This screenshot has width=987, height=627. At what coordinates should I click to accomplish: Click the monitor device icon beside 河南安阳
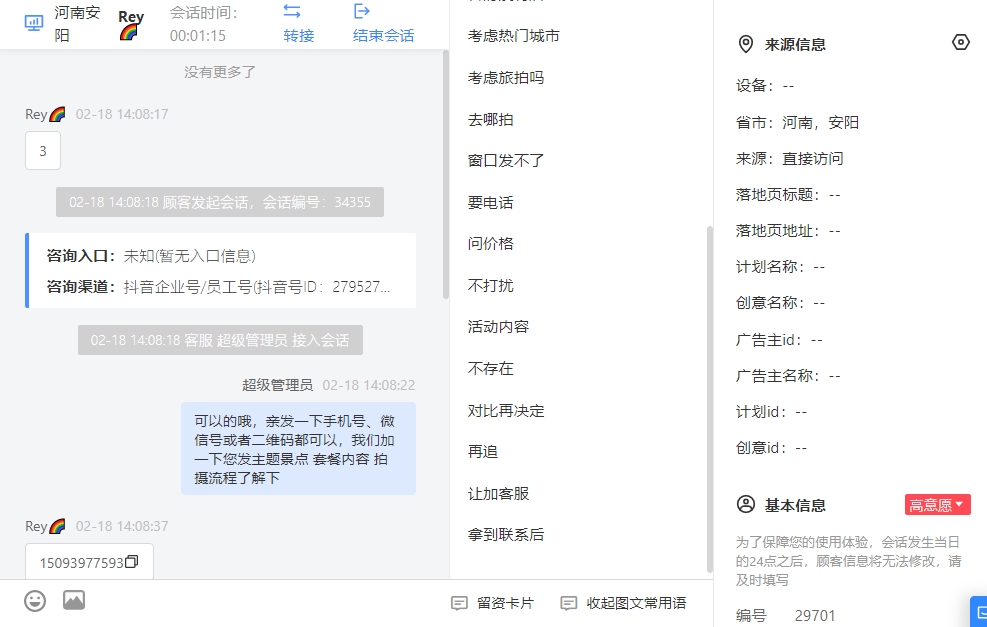tap(33, 23)
